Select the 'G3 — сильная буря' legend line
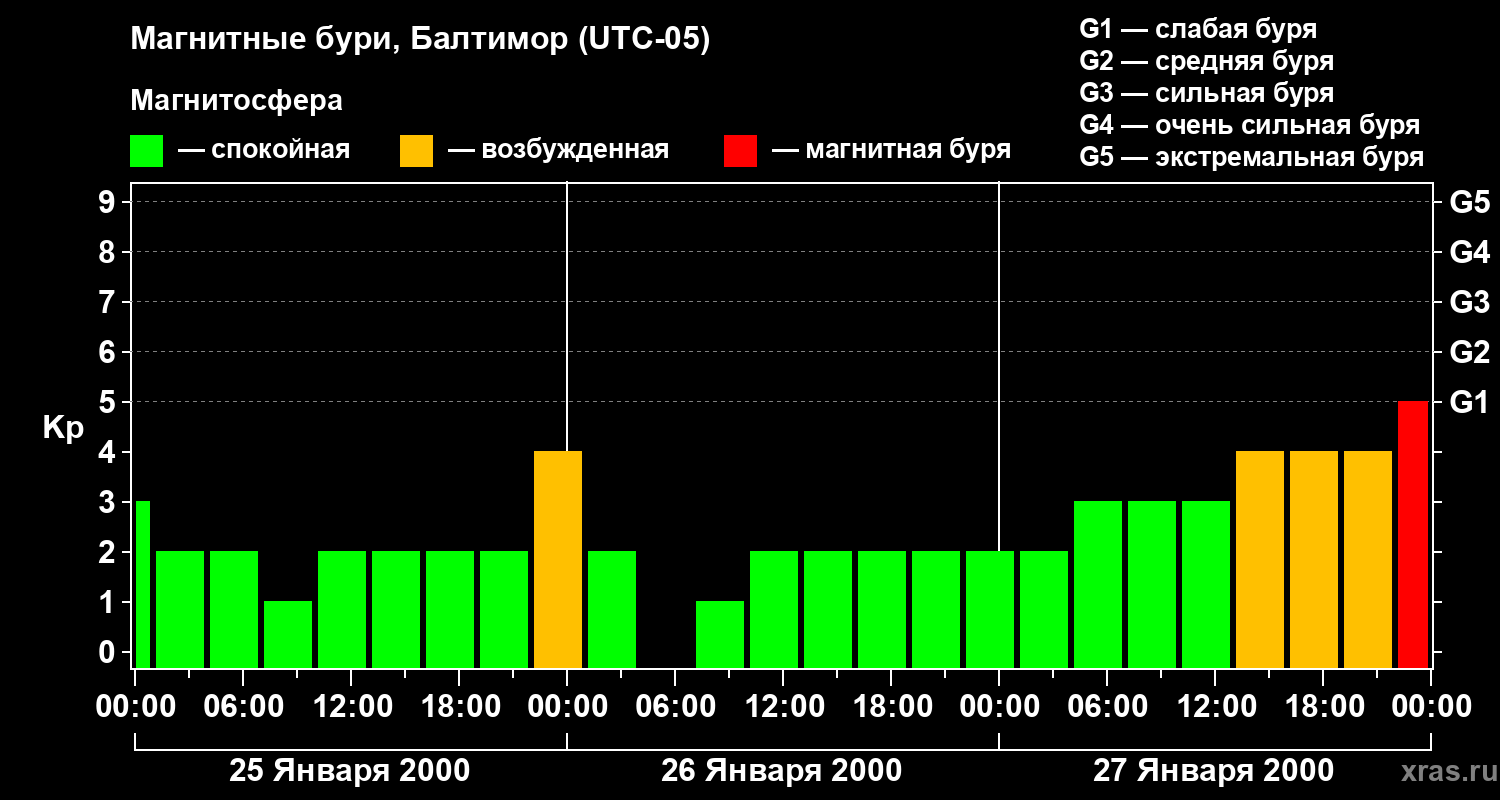This screenshot has width=1500, height=800. tap(1207, 93)
